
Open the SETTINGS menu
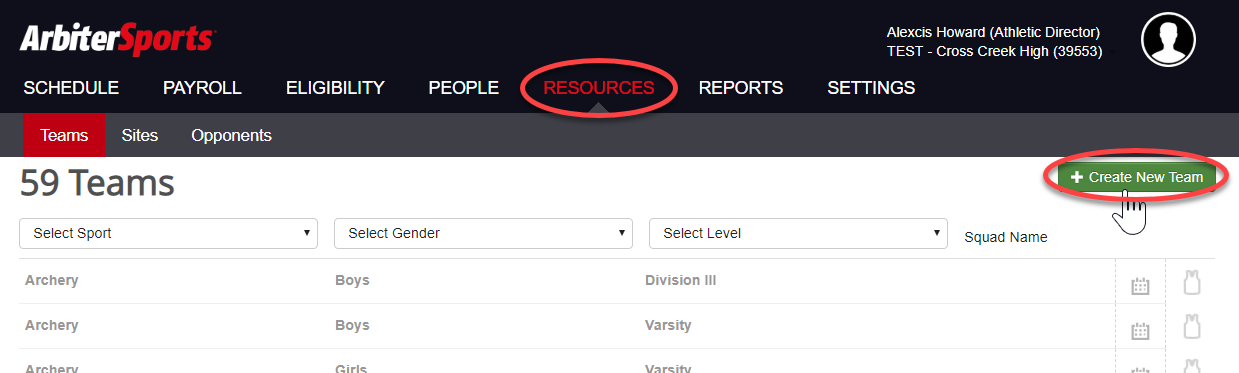871,88
